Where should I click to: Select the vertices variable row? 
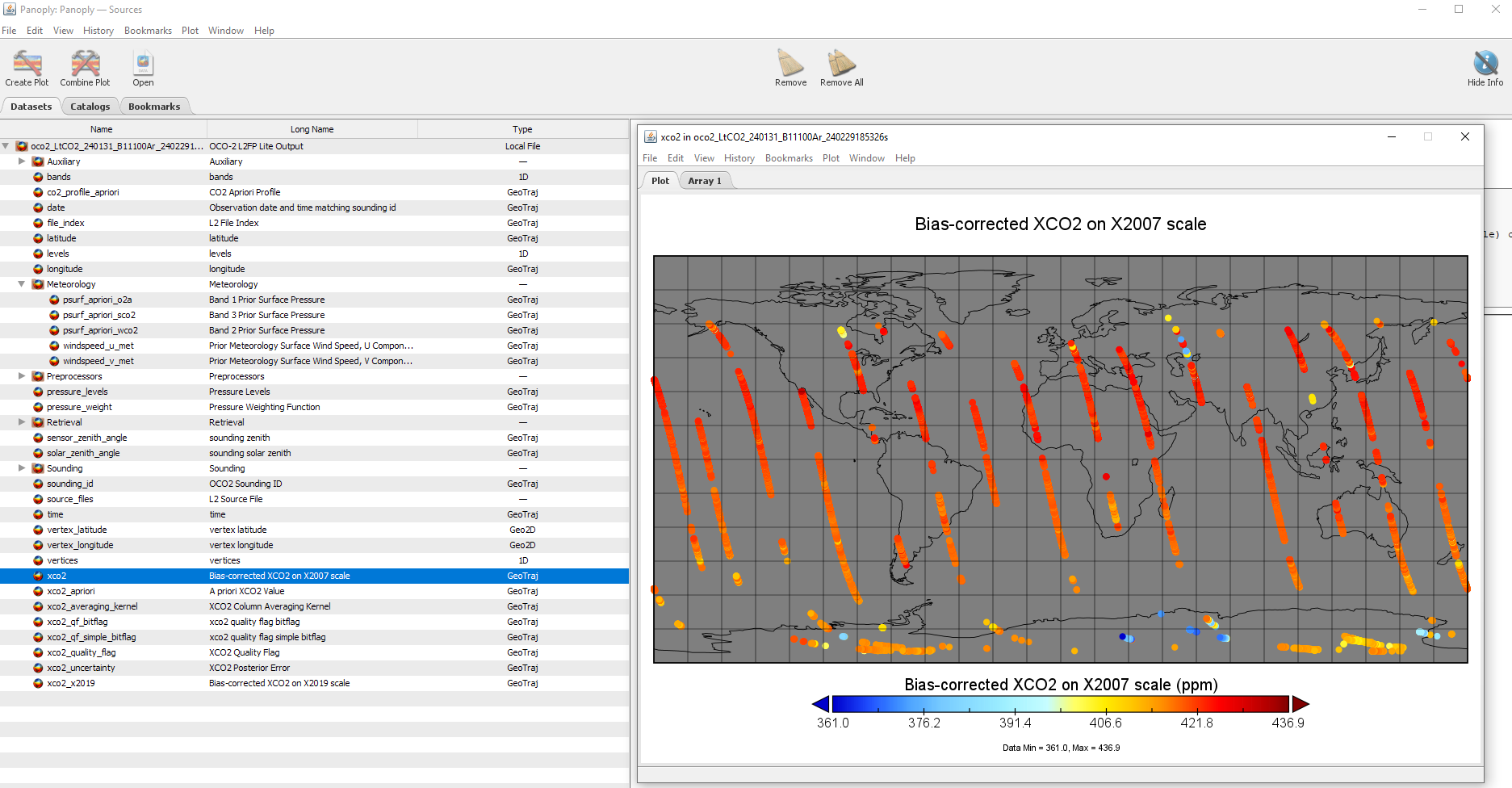(314, 560)
